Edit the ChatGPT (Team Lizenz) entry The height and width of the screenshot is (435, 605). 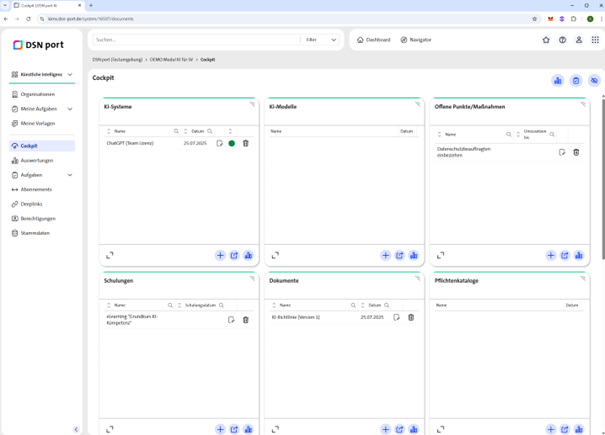pyautogui.click(x=220, y=143)
